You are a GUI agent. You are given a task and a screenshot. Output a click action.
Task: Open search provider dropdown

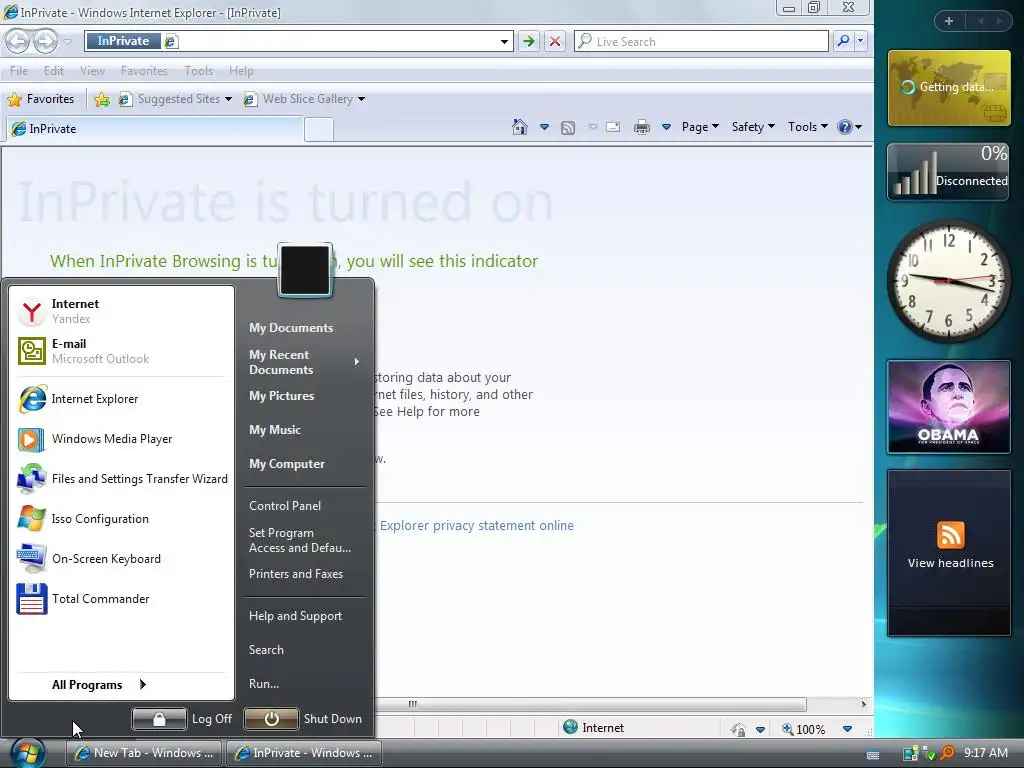(860, 41)
